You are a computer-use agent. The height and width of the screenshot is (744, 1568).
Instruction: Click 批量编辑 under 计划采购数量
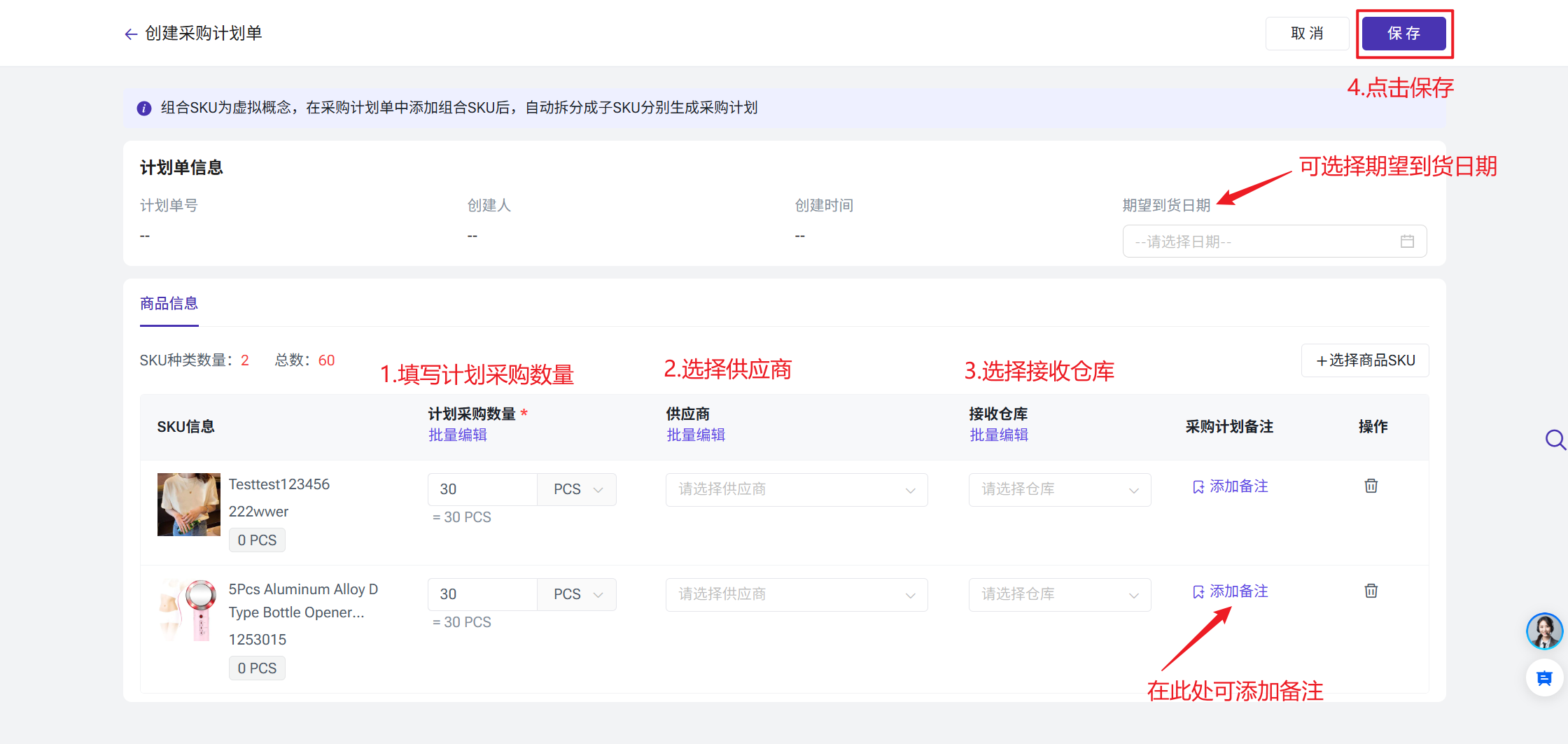point(458,435)
